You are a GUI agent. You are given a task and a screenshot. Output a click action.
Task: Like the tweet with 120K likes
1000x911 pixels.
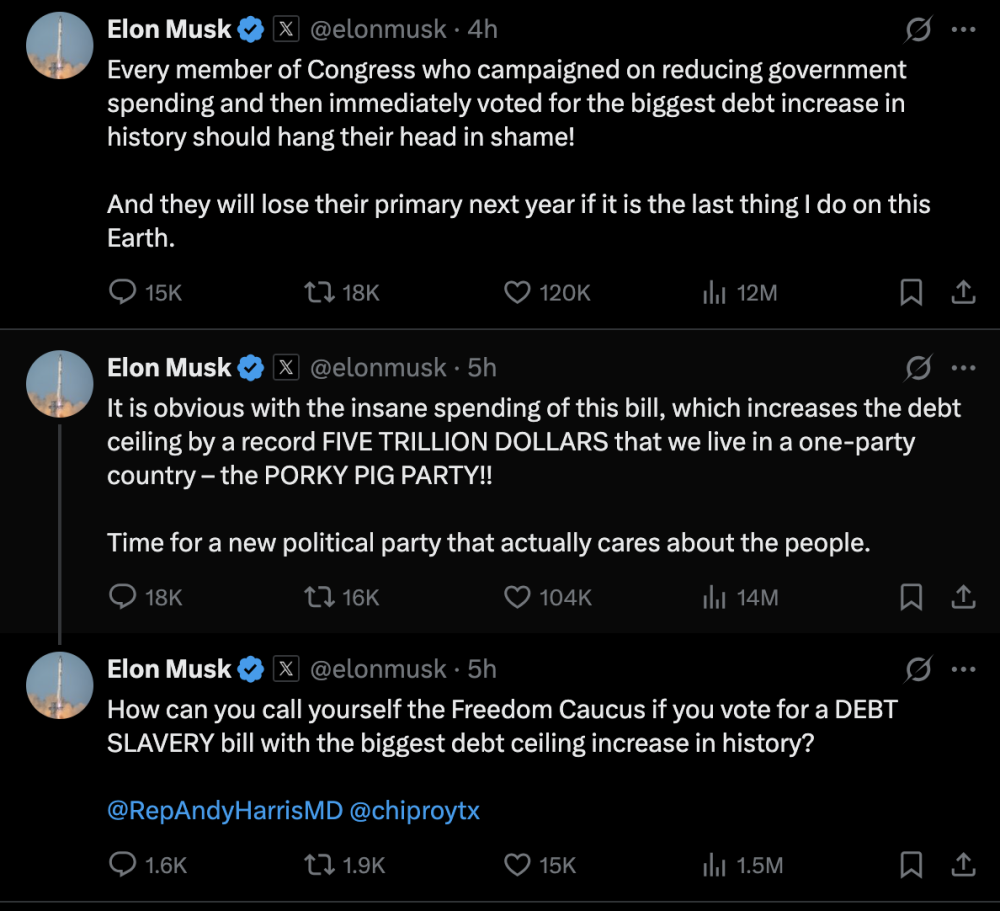(516, 293)
